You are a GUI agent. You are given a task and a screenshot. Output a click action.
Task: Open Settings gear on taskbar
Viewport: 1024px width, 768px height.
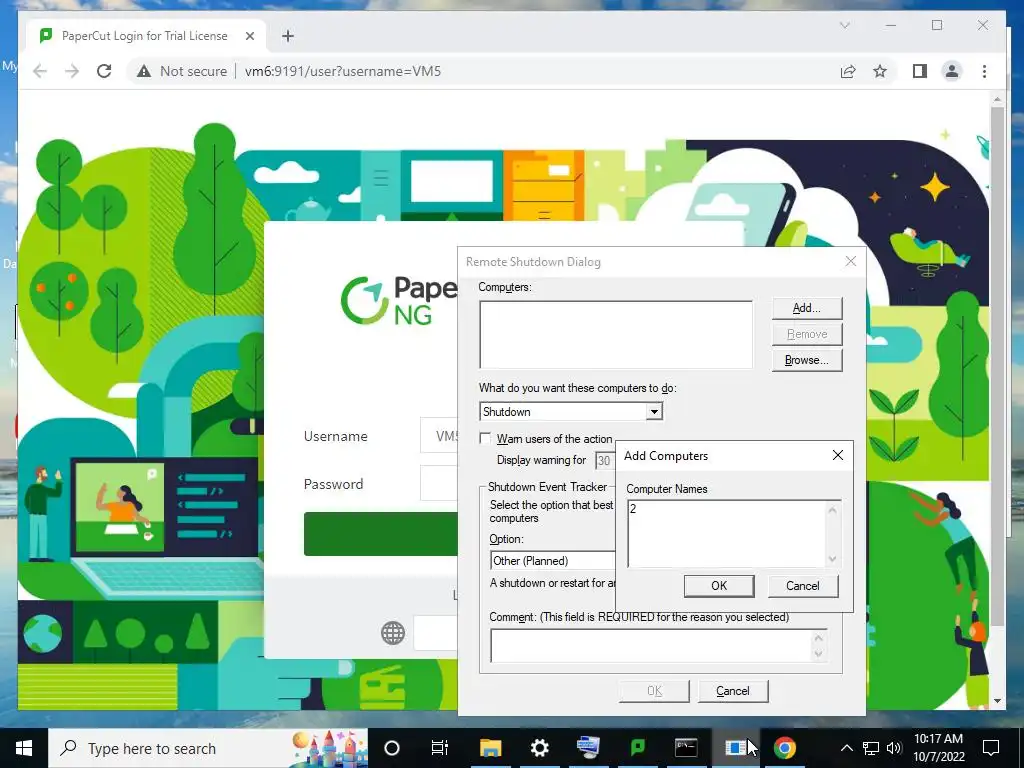(539, 748)
